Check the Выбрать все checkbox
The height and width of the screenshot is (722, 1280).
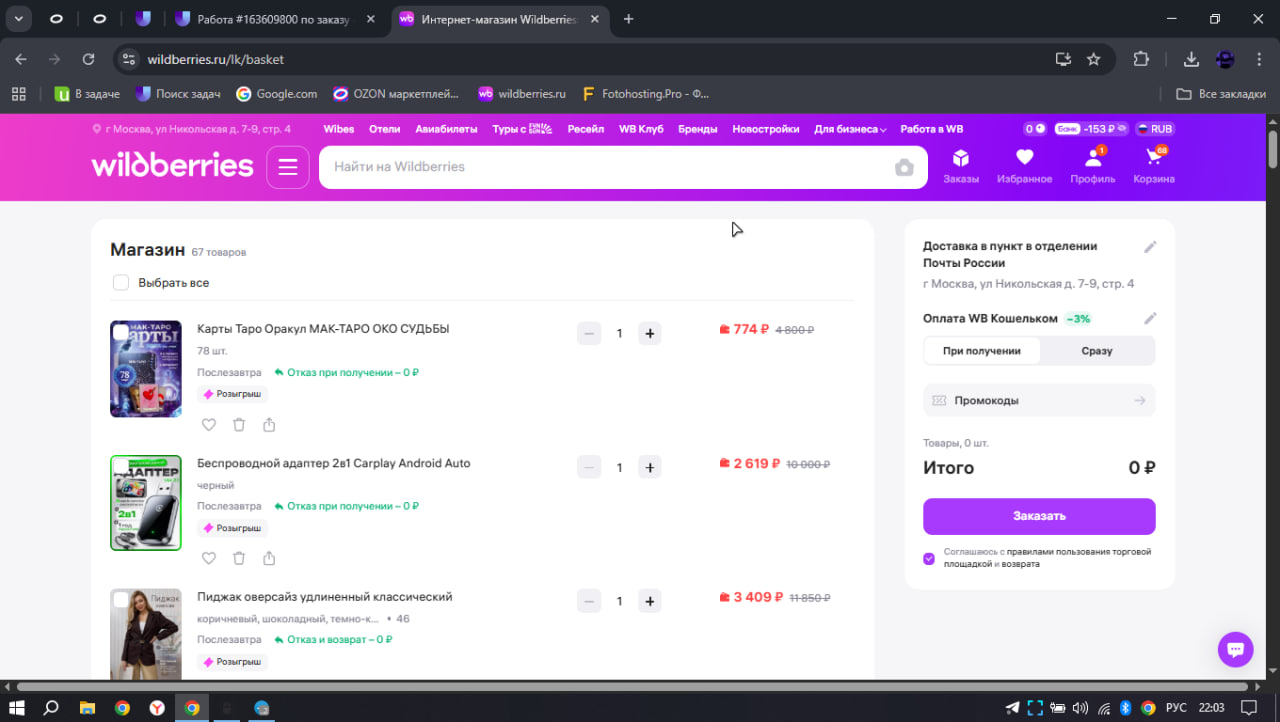(121, 283)
